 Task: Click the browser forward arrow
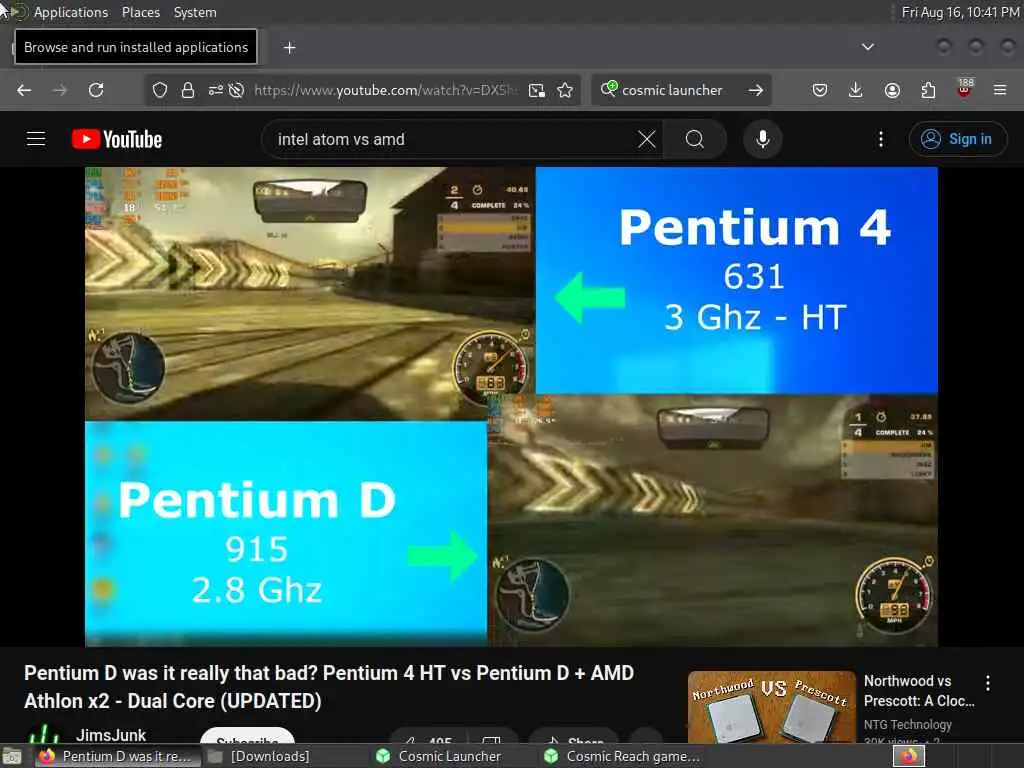tap(60, 90)
